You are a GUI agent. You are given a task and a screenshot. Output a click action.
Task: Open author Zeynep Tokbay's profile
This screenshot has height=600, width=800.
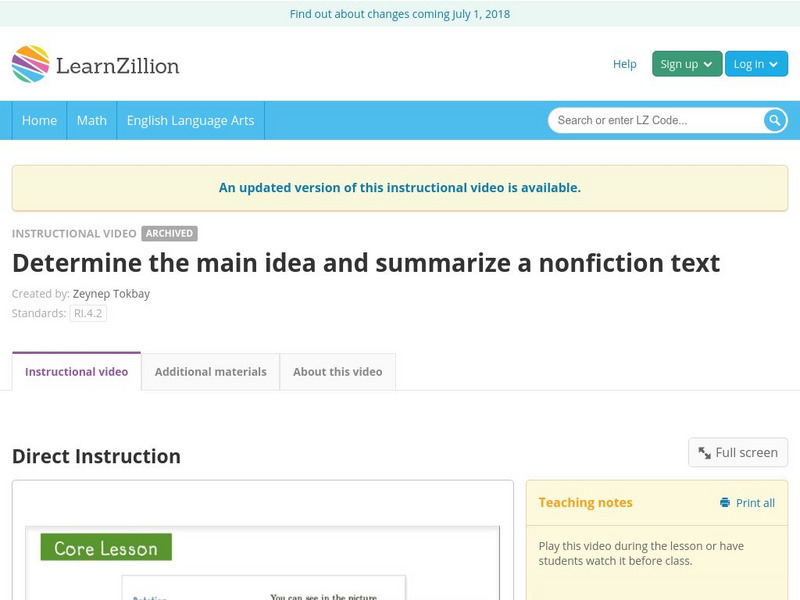tap(111, 294)
